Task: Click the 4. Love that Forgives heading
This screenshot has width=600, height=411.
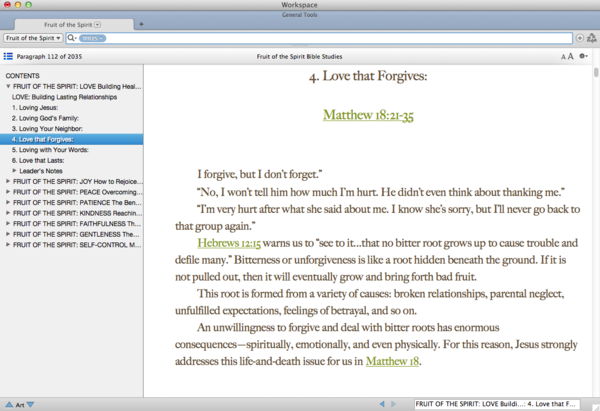Action: (368, 76)
